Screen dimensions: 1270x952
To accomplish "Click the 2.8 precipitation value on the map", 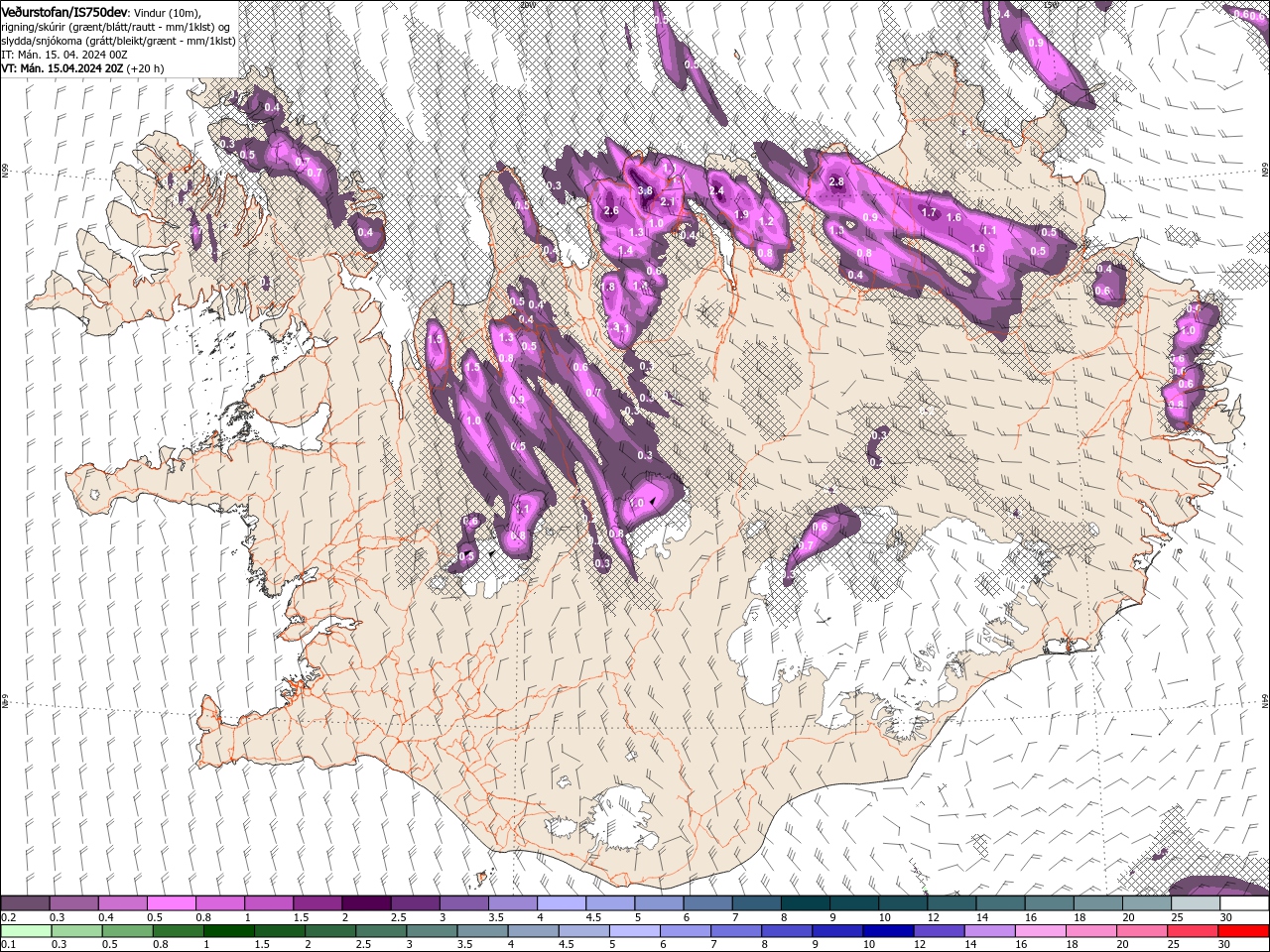I will tap(836, 181).
